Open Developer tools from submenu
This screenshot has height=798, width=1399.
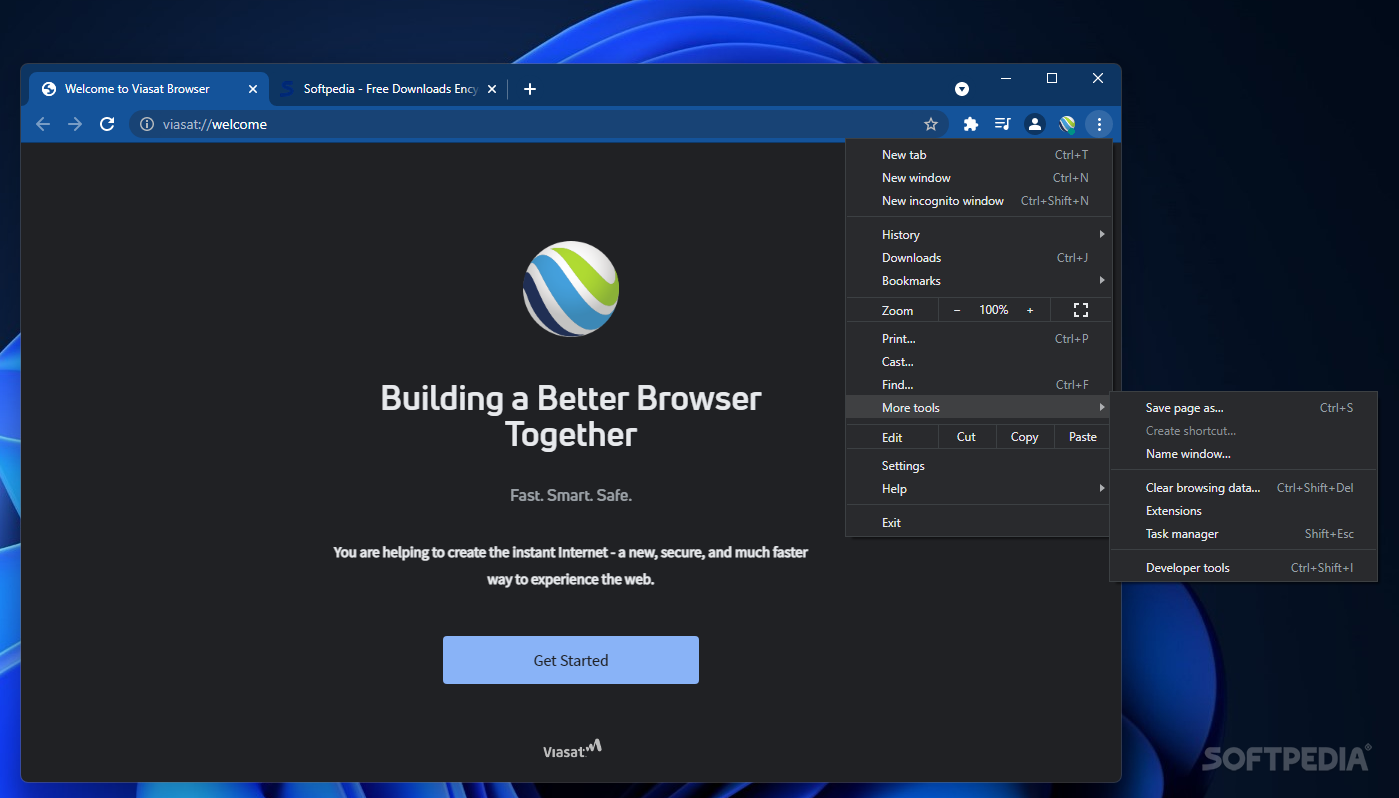(1244, 568)
